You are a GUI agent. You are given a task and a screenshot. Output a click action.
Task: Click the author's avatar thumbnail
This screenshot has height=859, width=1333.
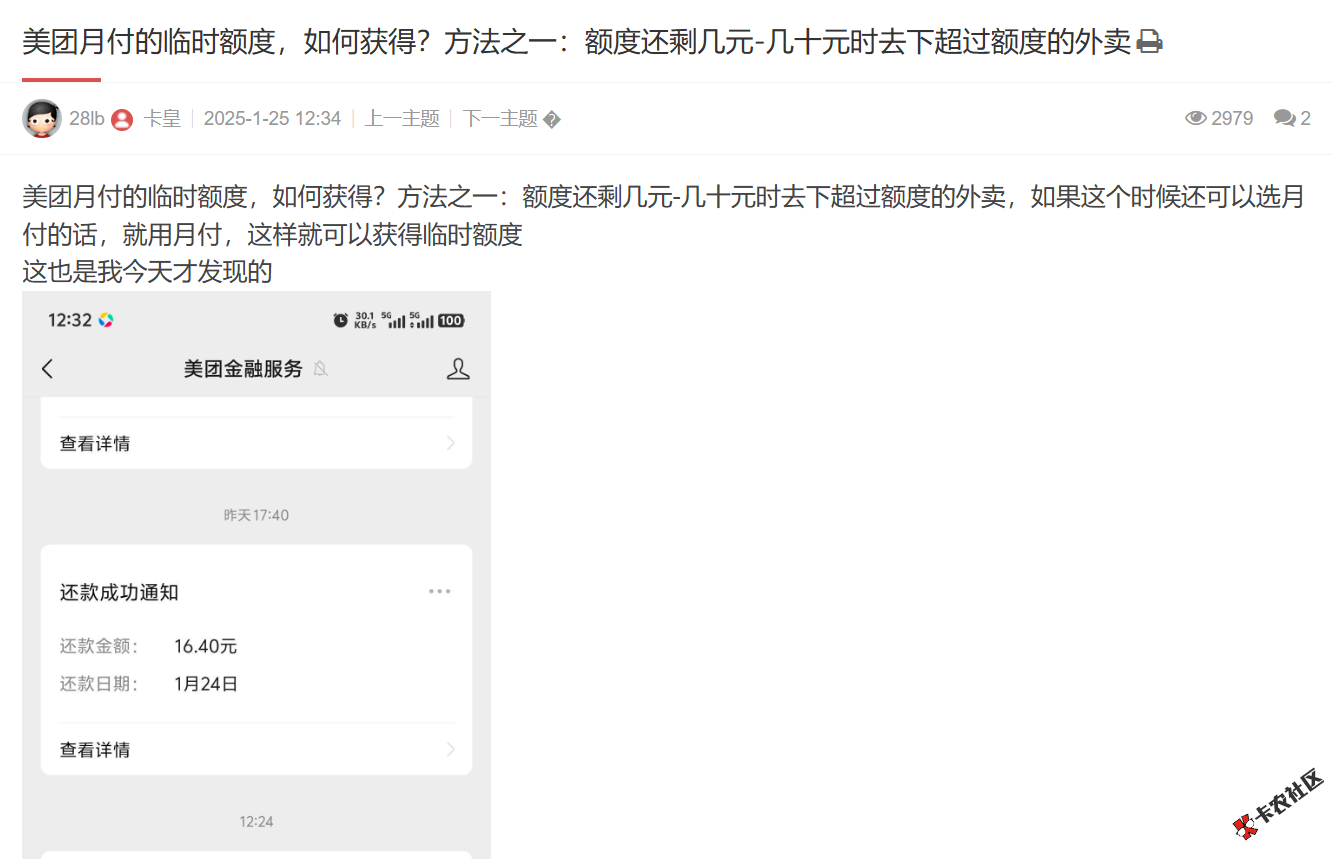(x=42, y=118)
